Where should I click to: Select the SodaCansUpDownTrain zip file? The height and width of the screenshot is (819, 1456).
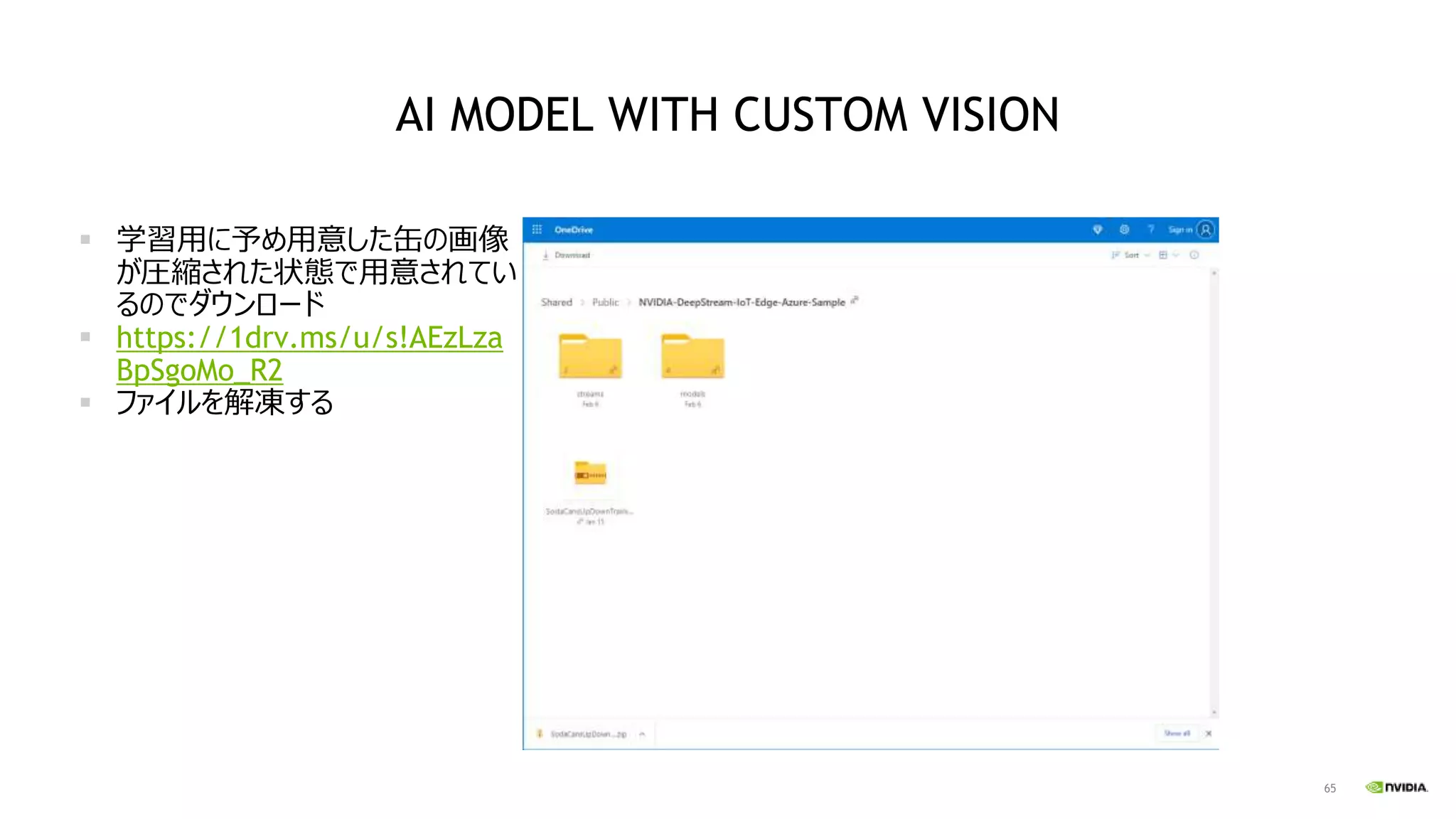[x=590, y=473]
